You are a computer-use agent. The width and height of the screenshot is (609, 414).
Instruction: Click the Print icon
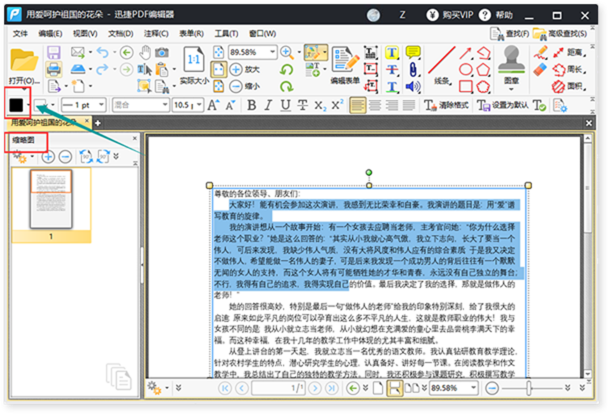[54, 70]
